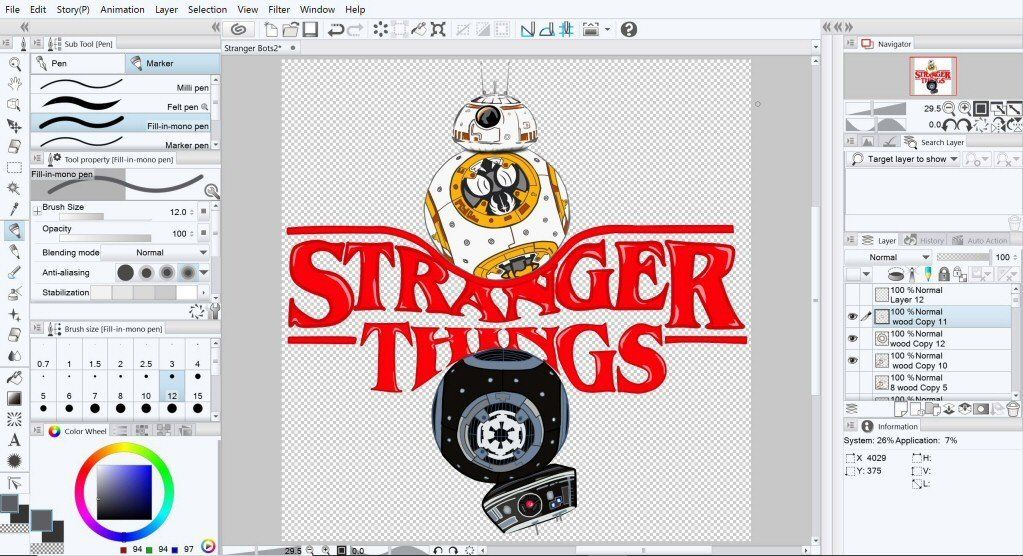Toggle Snap to Ruler icon
The height and width of the screenshot is (556, 1023).
(527, 29)
